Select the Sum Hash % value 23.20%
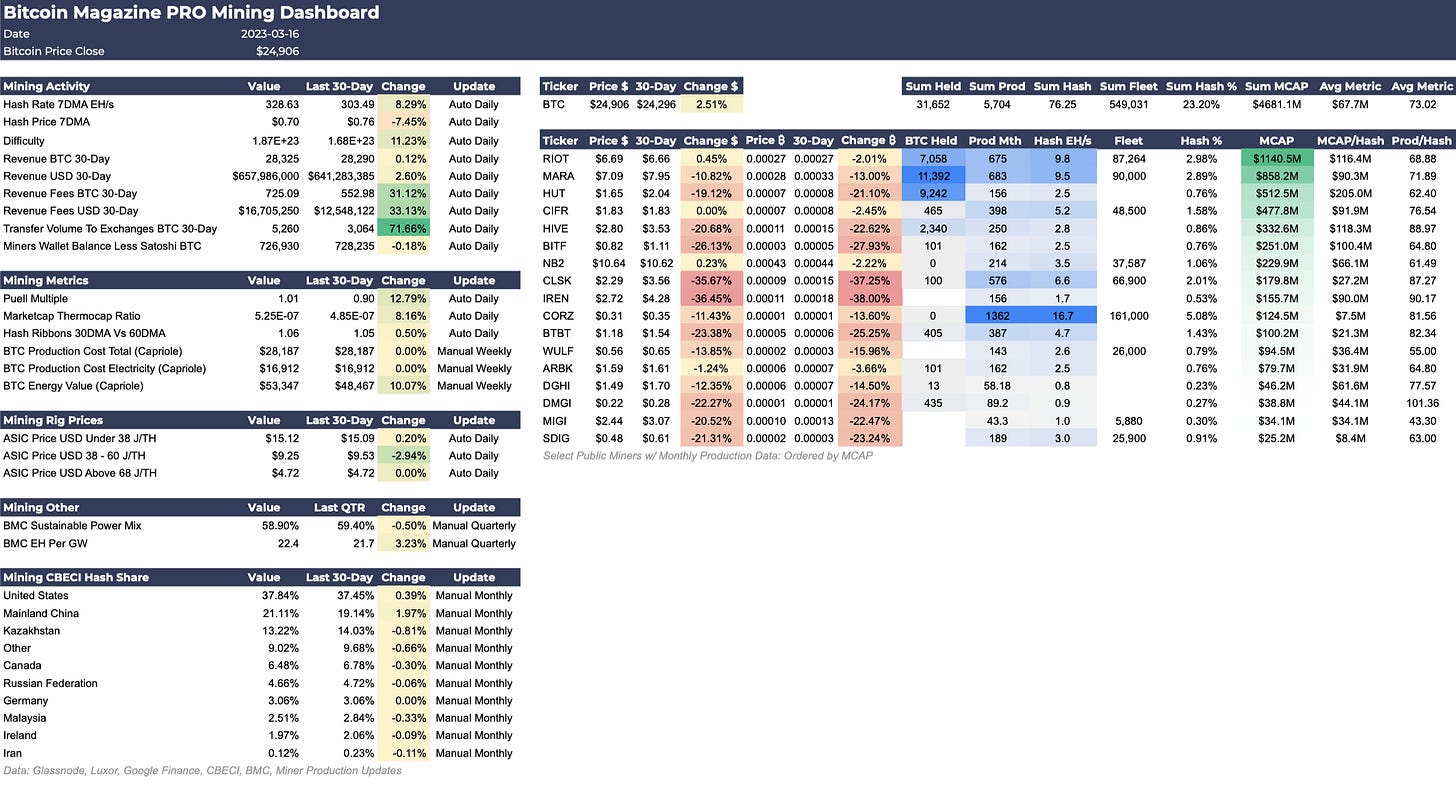 point(1200,104)
